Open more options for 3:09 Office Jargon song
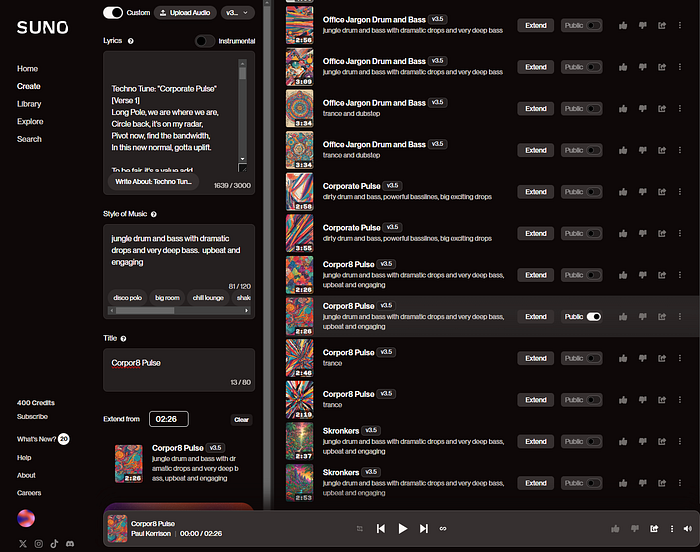The width and height of the screenshot is (700, 552). 679,67
